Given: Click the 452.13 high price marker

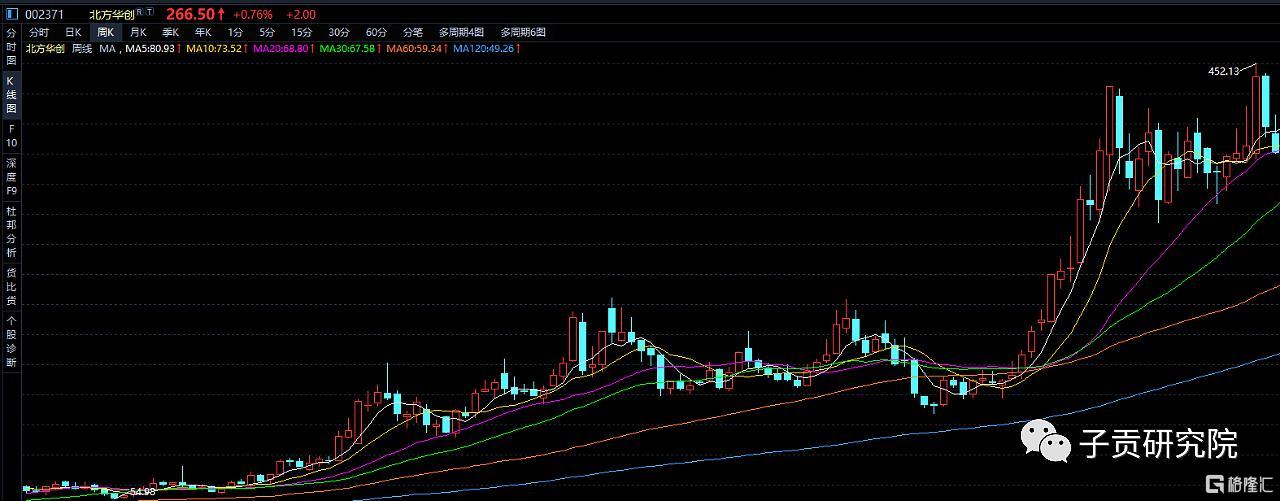Looking at the screenshot, I should pyautogui.click(x=1223, y=71).
